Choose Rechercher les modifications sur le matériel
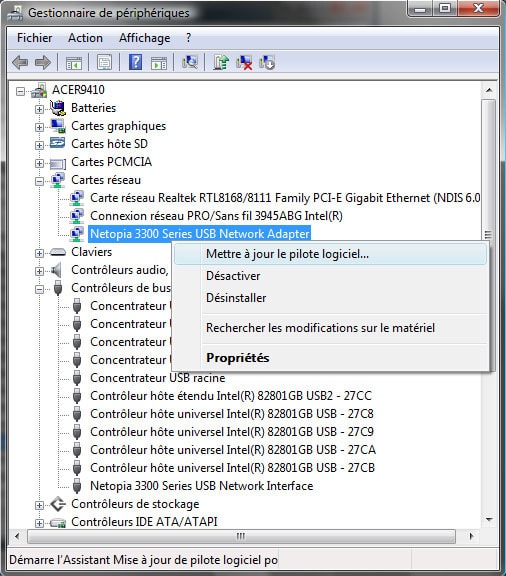Image resolution: width=506 pixels, height=576 pixels. point(331,328)
